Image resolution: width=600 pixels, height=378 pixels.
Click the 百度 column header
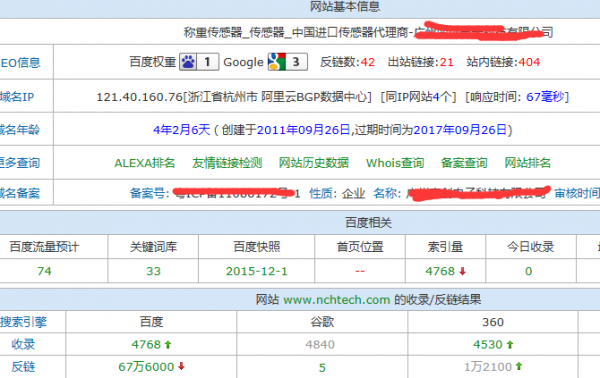(152, 322)
